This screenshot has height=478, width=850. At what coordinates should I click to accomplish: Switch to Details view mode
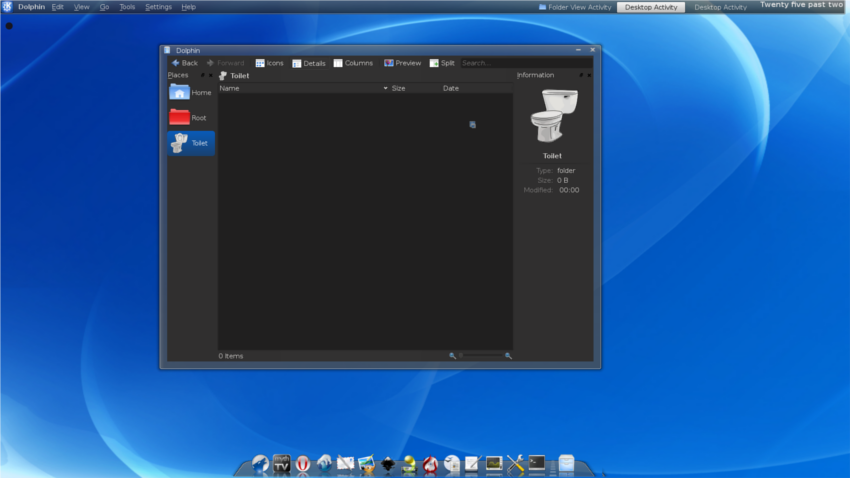pyautogui.click(x=308, y=63)
